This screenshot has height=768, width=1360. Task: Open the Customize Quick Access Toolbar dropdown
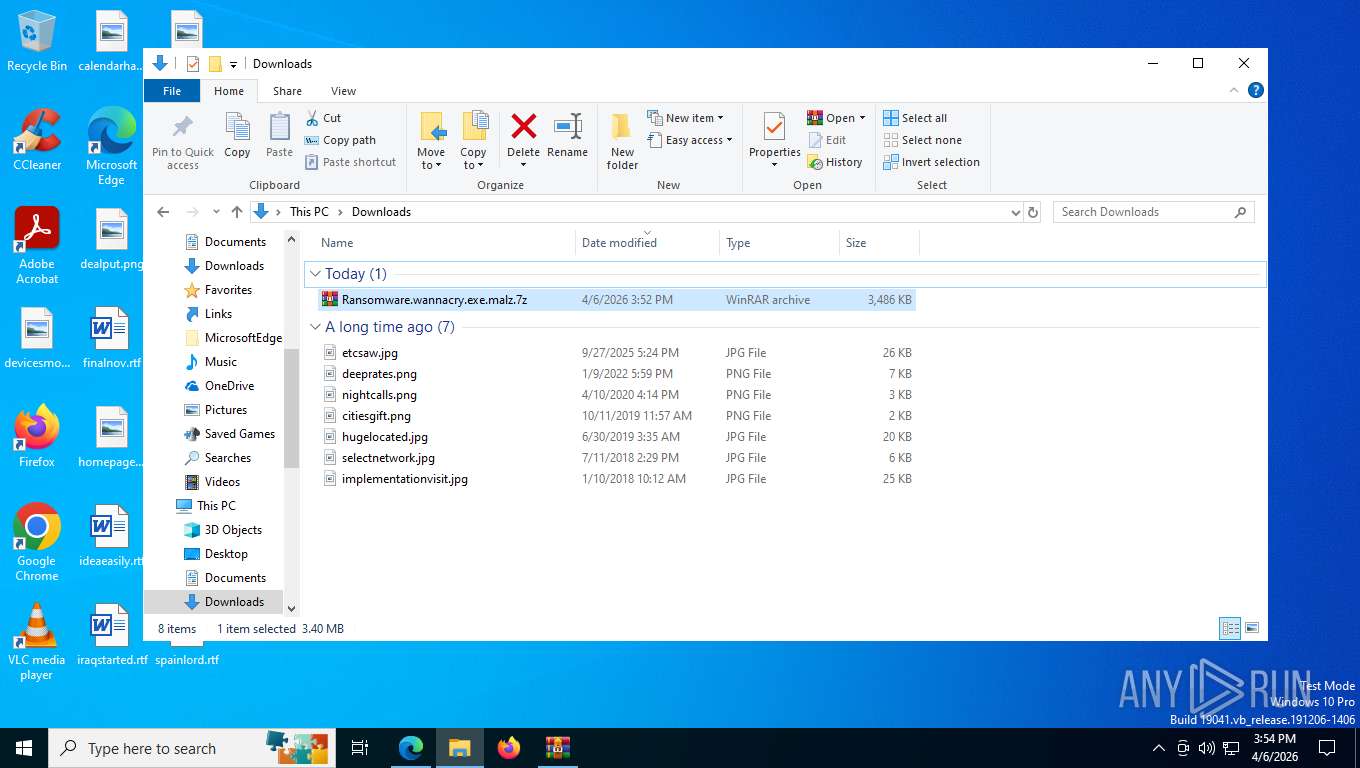[x=233, y=64]
